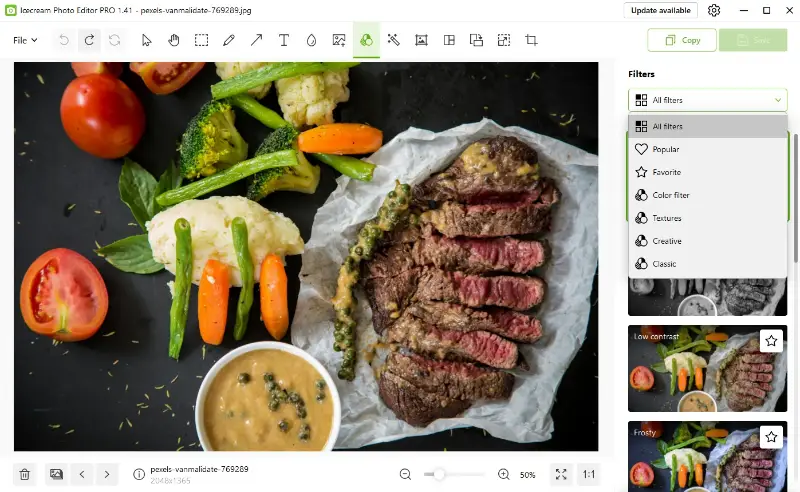
Task: Collapse the All filters combo box
Action: (707, 100)
